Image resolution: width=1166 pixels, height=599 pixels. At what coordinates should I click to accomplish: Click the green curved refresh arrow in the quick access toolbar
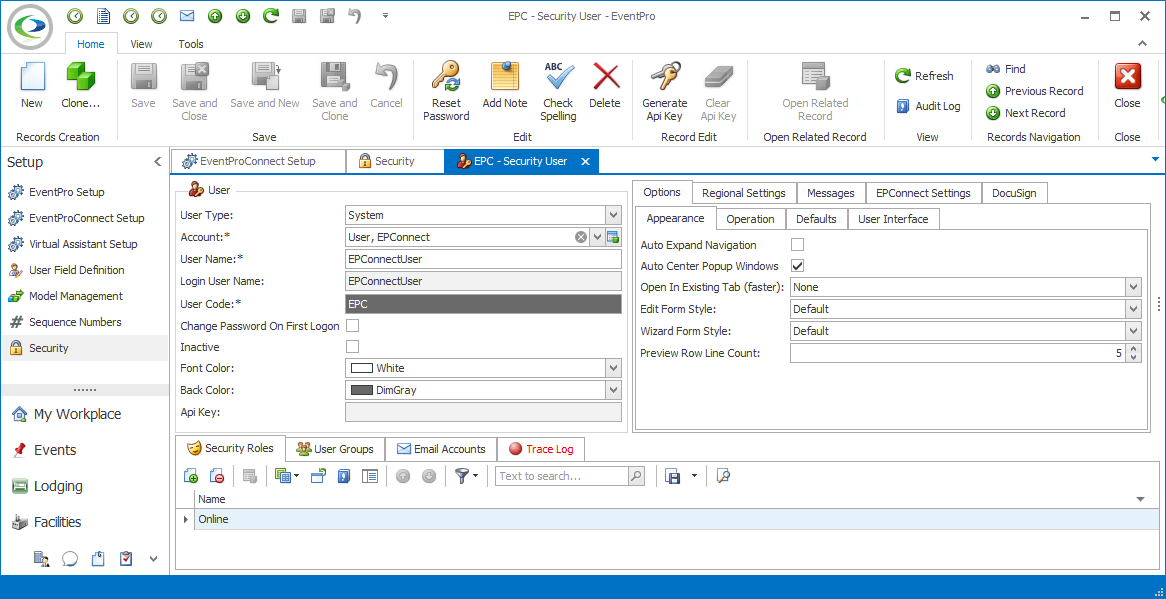pyautogui.click(x=271, y=15)
